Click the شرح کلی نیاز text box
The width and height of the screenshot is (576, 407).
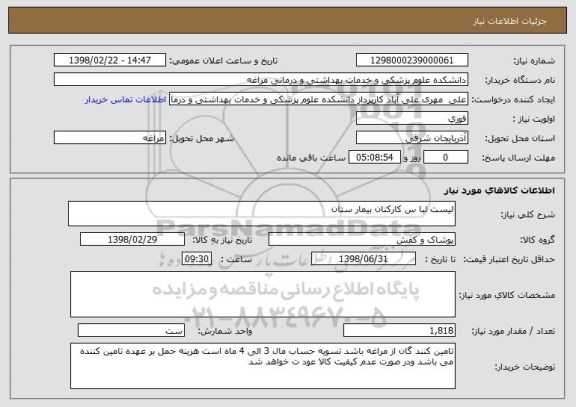point(262,213)
